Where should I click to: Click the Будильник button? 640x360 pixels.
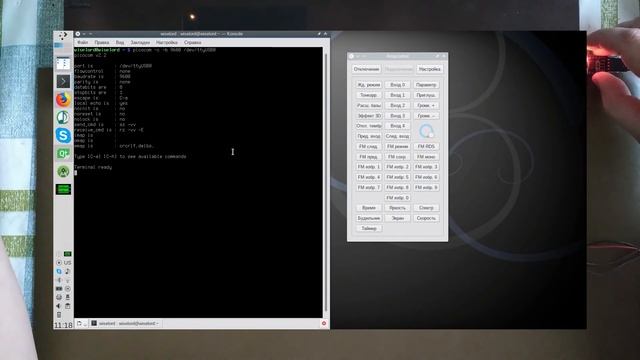369,218
